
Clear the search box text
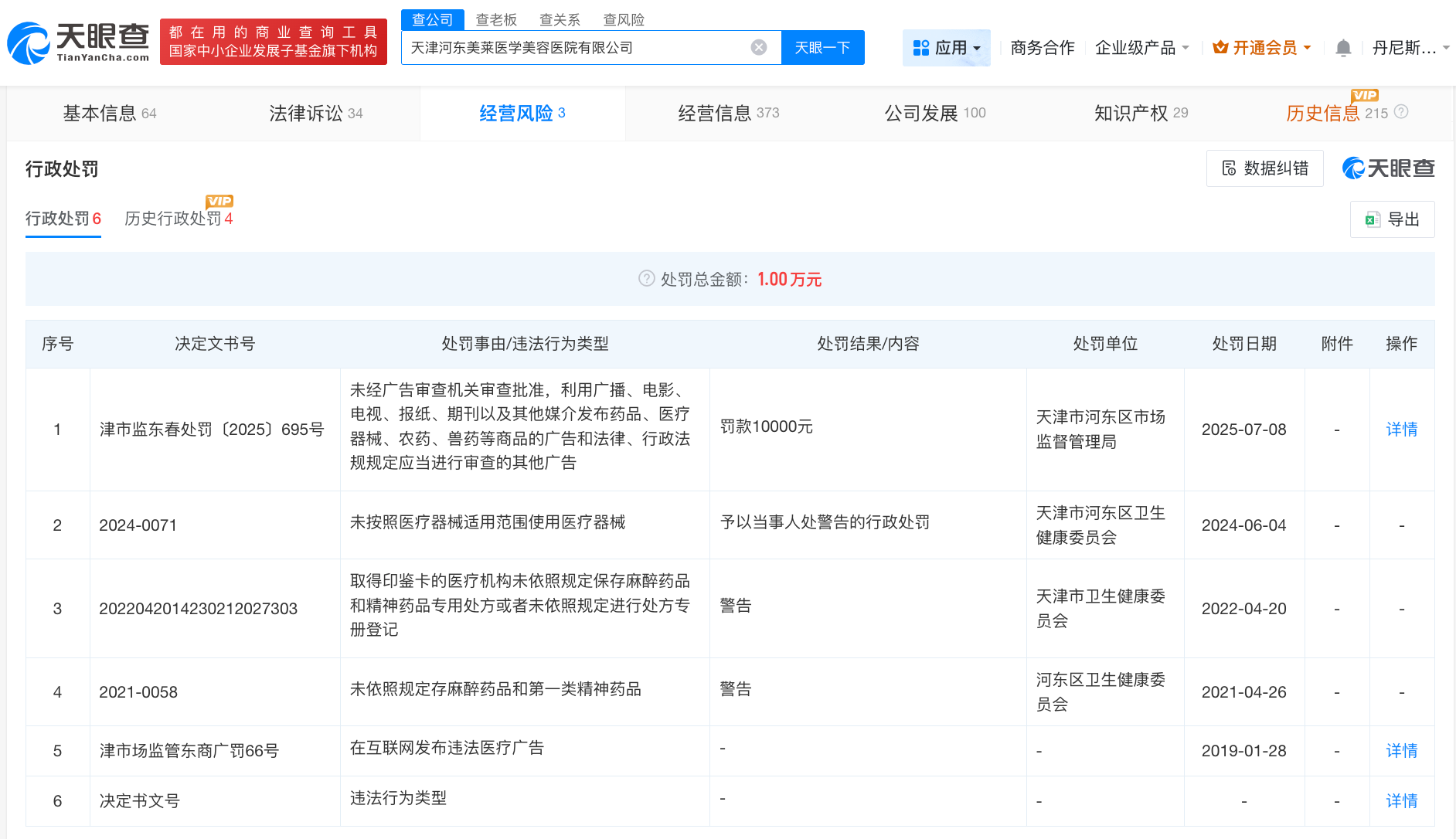pyautogui.click(x=759, y=48)
